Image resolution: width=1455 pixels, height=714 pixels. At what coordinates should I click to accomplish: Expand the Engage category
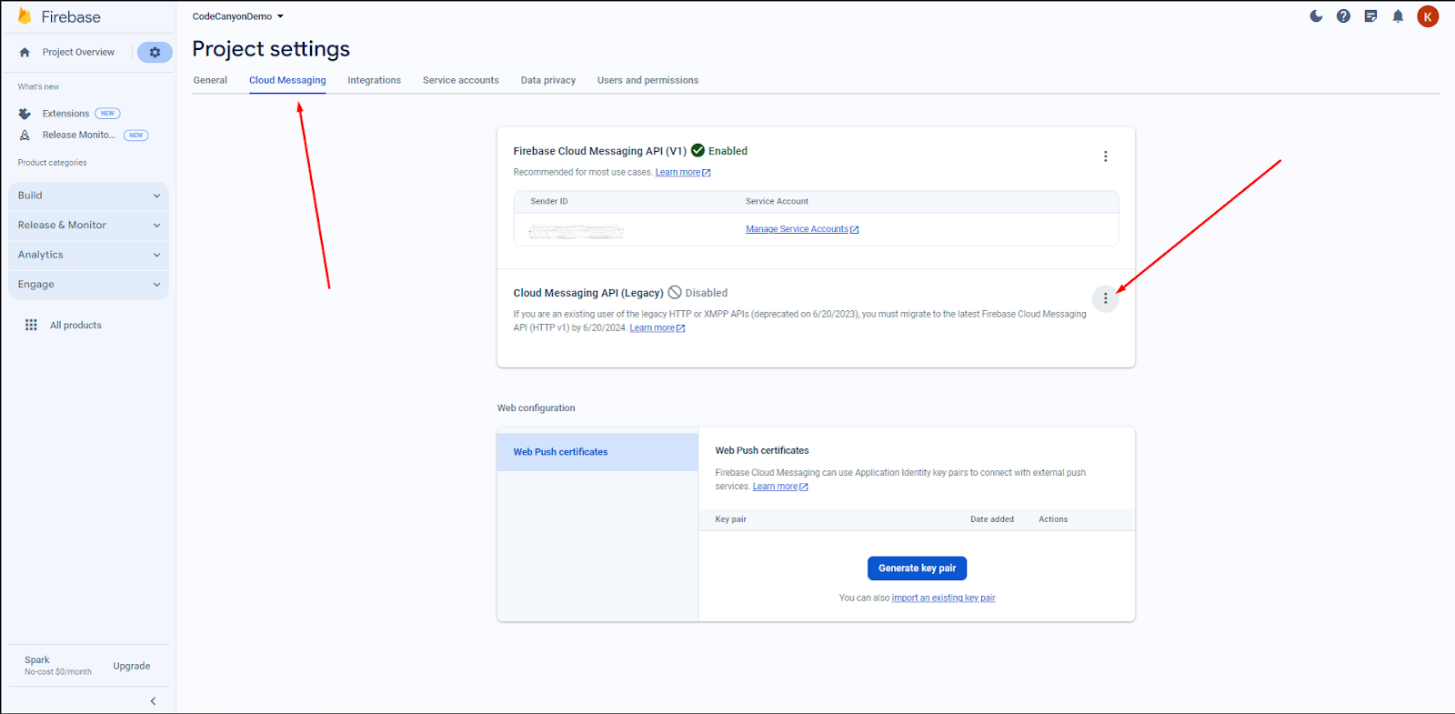click(x=88, y=284)
